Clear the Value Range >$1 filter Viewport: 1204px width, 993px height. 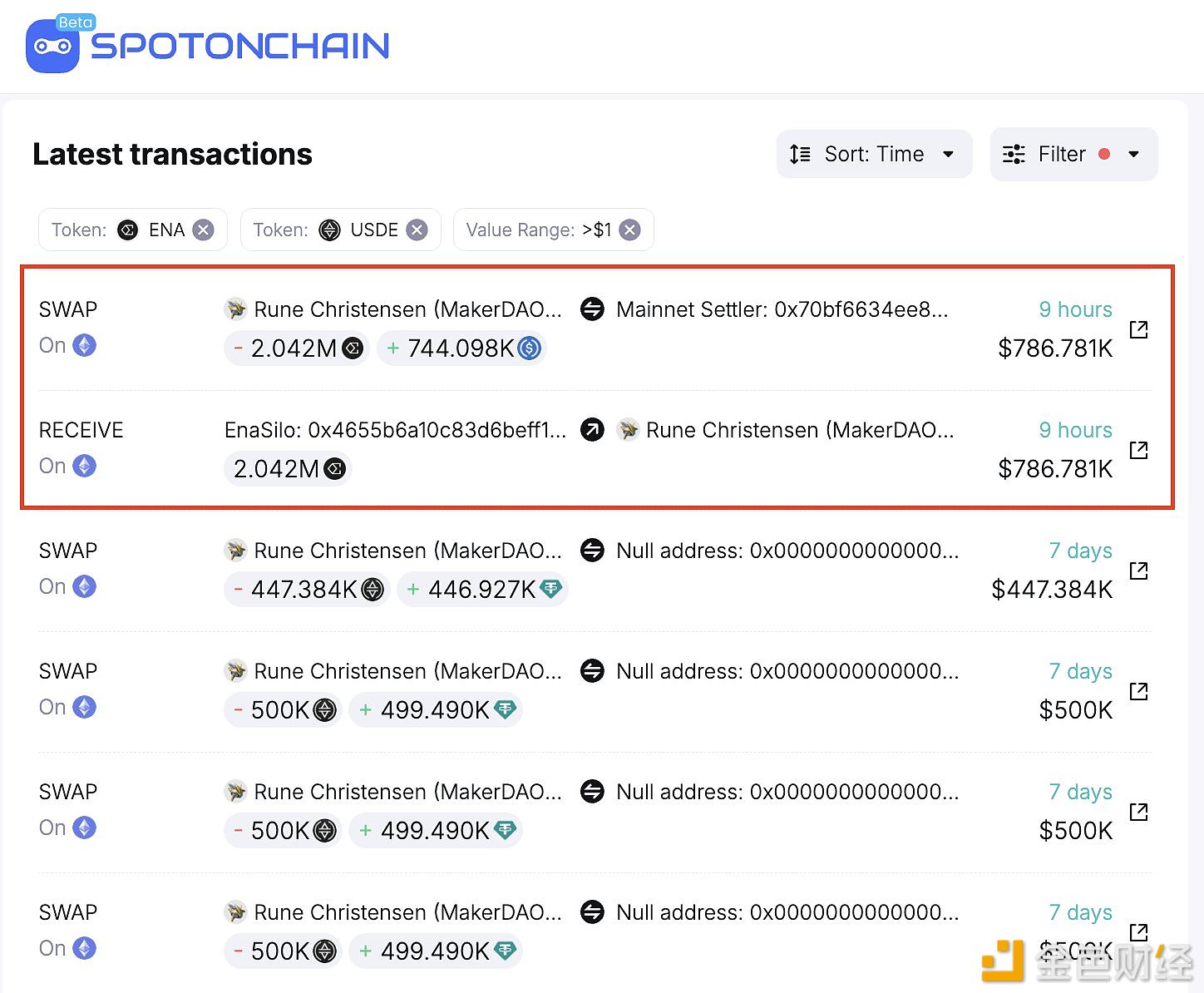coord(630,230)
